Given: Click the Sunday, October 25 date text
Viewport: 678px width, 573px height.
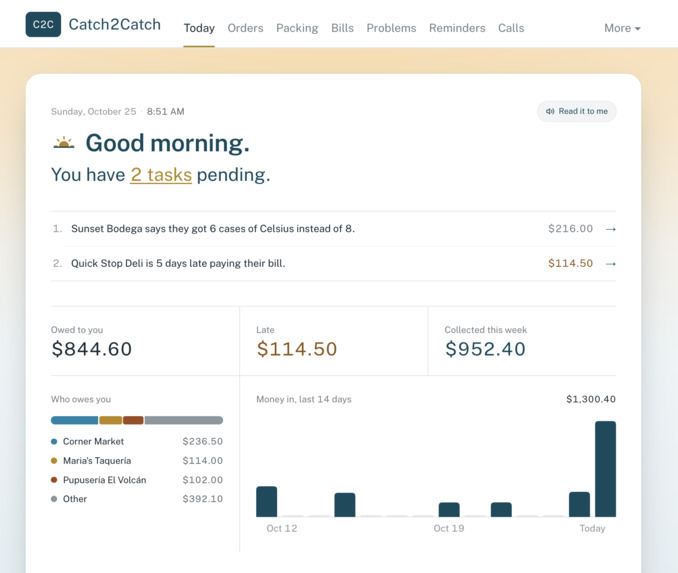Looking at the screenshot, I should (93, 112).
